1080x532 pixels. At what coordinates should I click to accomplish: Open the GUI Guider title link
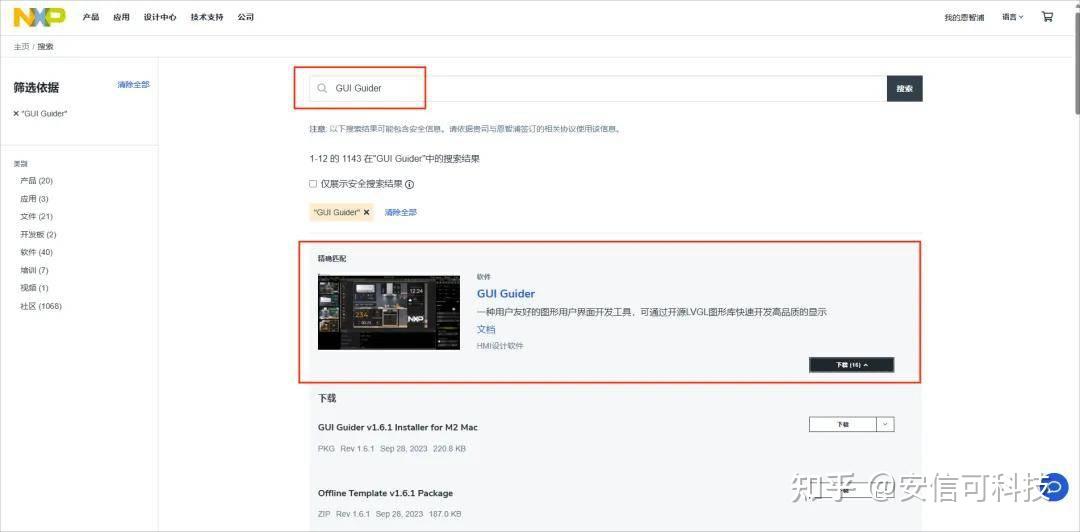tap(506, 294)
